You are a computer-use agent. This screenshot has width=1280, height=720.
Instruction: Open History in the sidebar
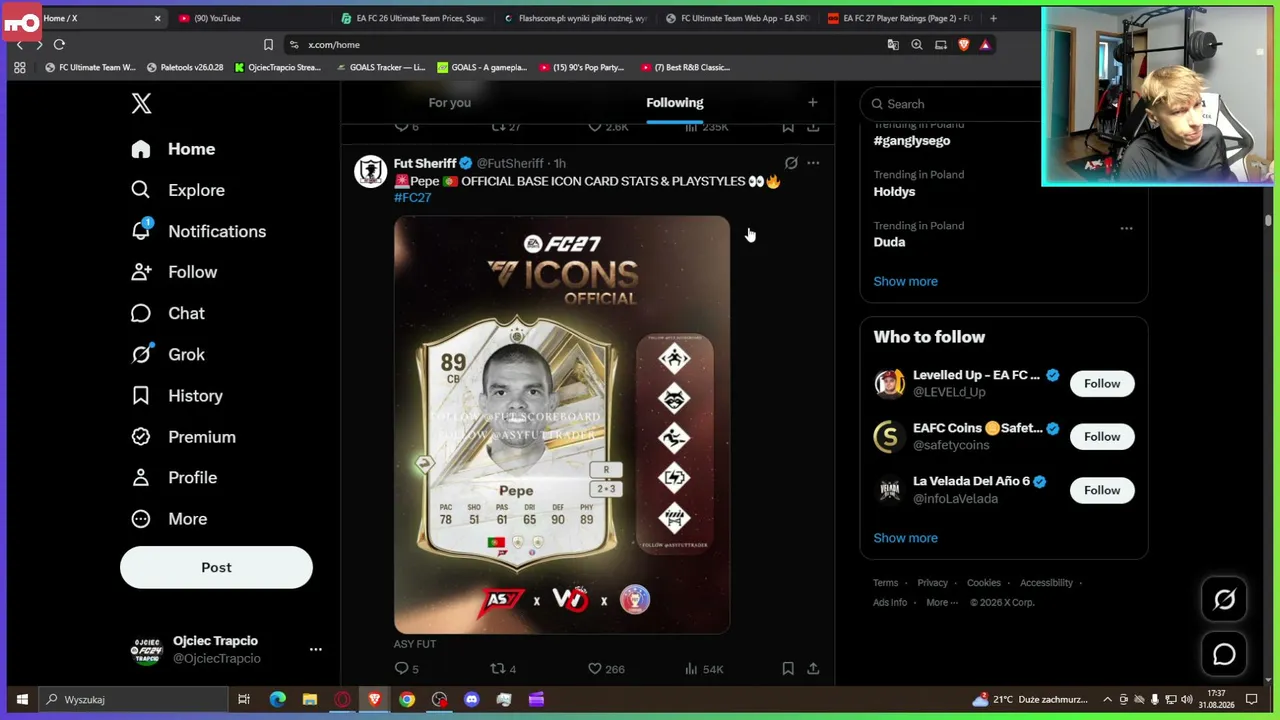pos(177,396)
